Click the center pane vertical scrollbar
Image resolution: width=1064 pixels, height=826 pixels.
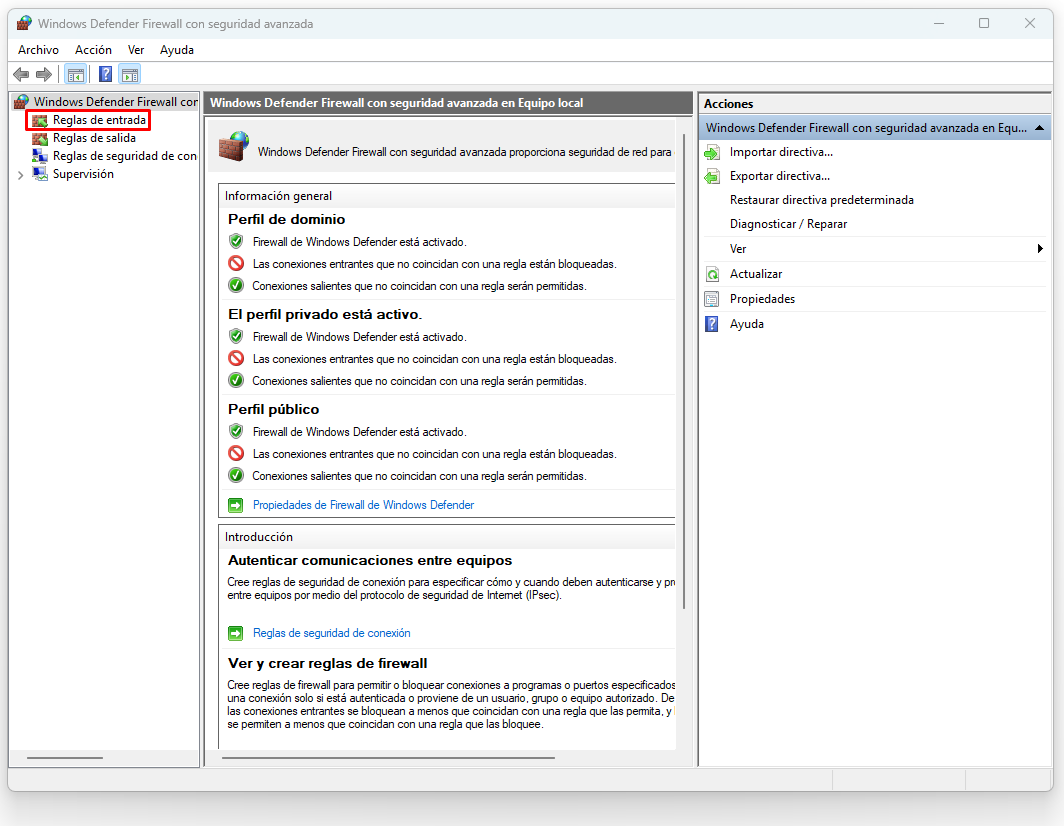pyautogui.click(x=683, y=371)
